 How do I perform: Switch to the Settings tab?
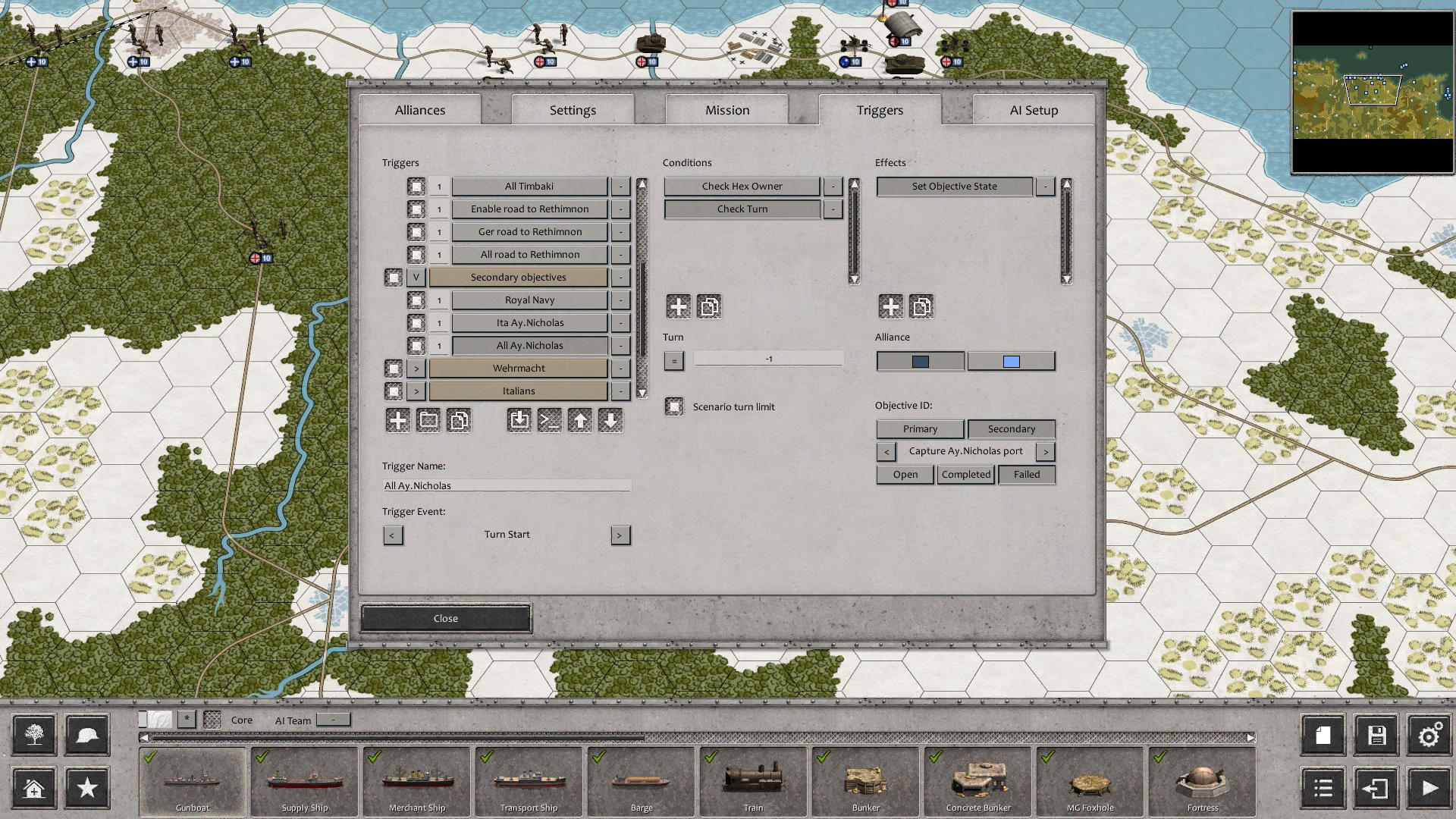pyautogui.click(x=573, y=110)
